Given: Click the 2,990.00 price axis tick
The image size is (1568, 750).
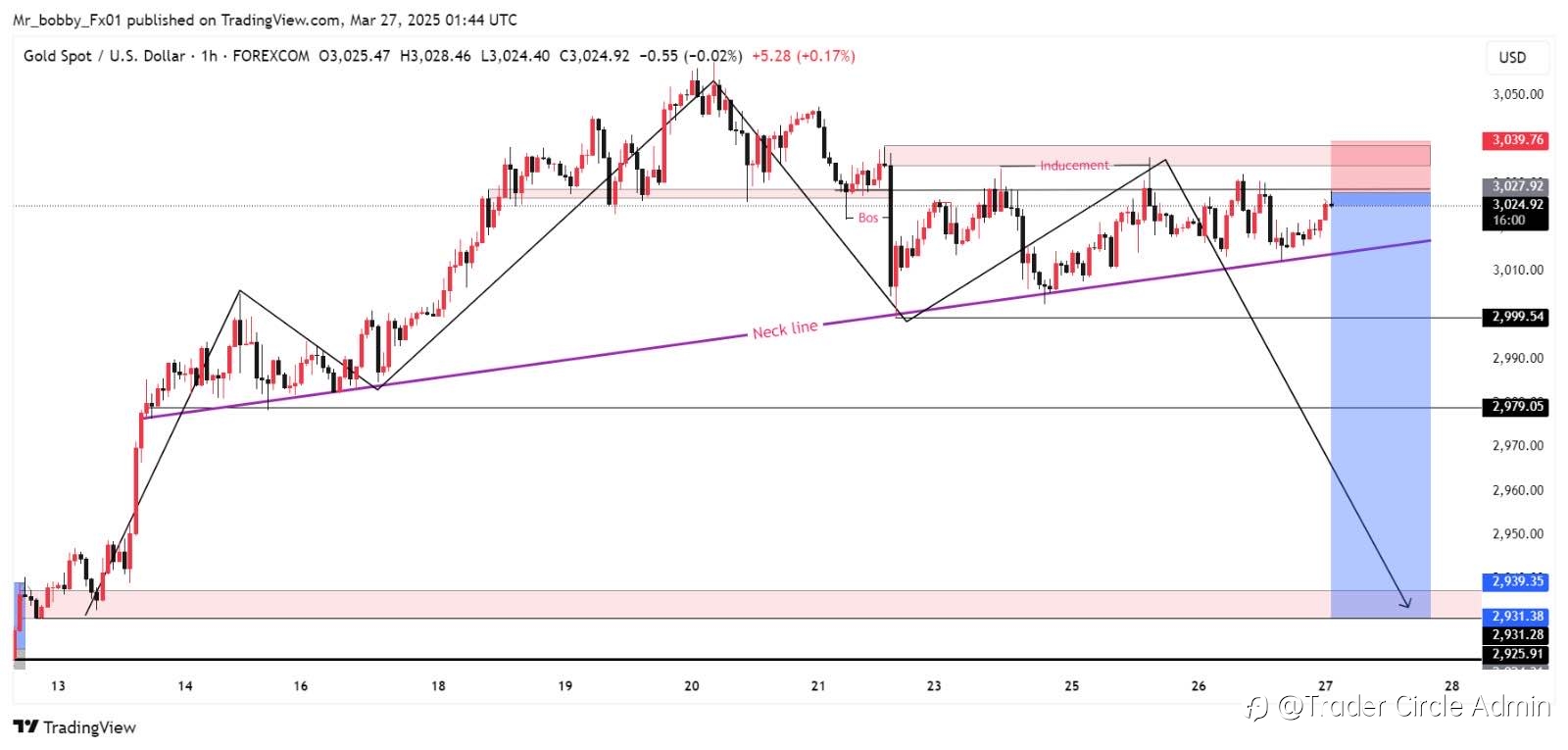Looking at the screenshot, I should (x=1517, y=358).
